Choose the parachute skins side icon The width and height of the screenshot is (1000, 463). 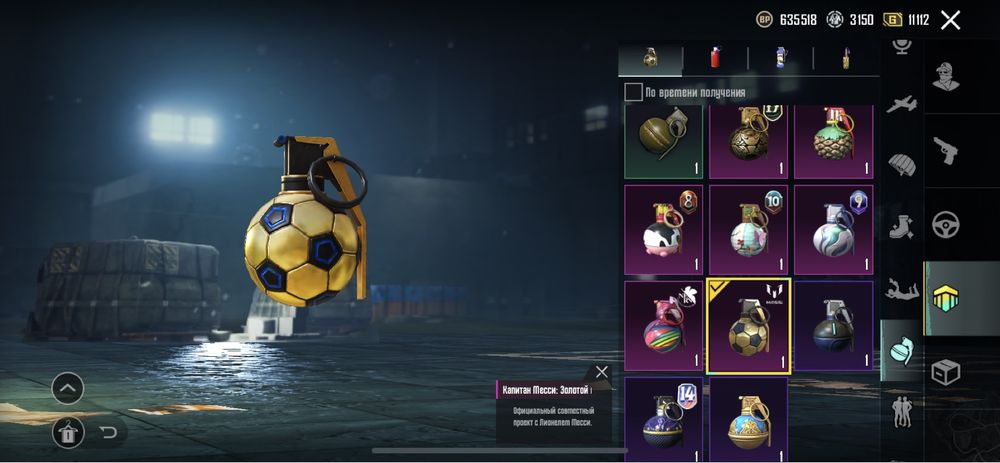(902, 165)
